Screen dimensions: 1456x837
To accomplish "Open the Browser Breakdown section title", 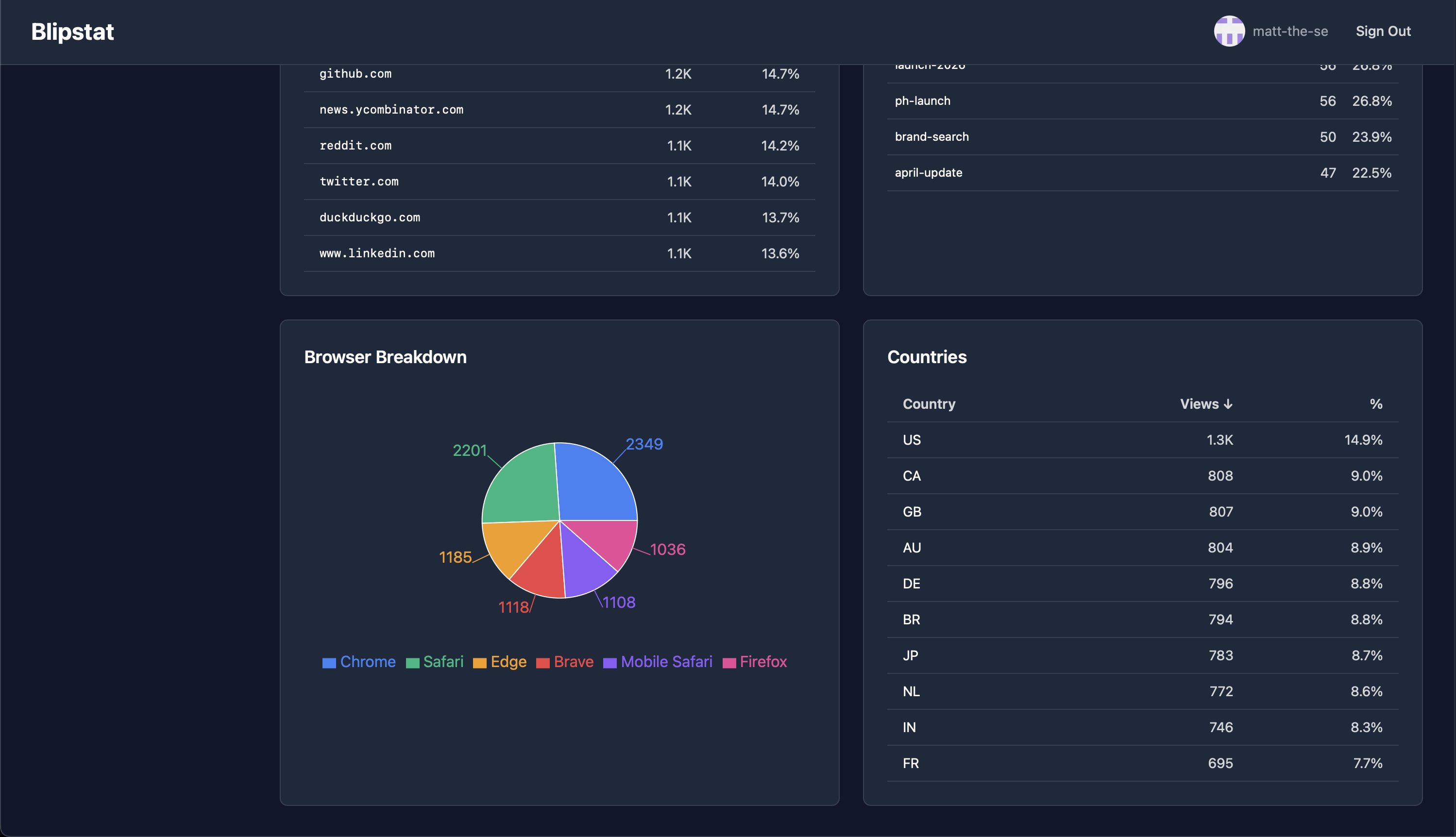I will click(x=385, y=356).
